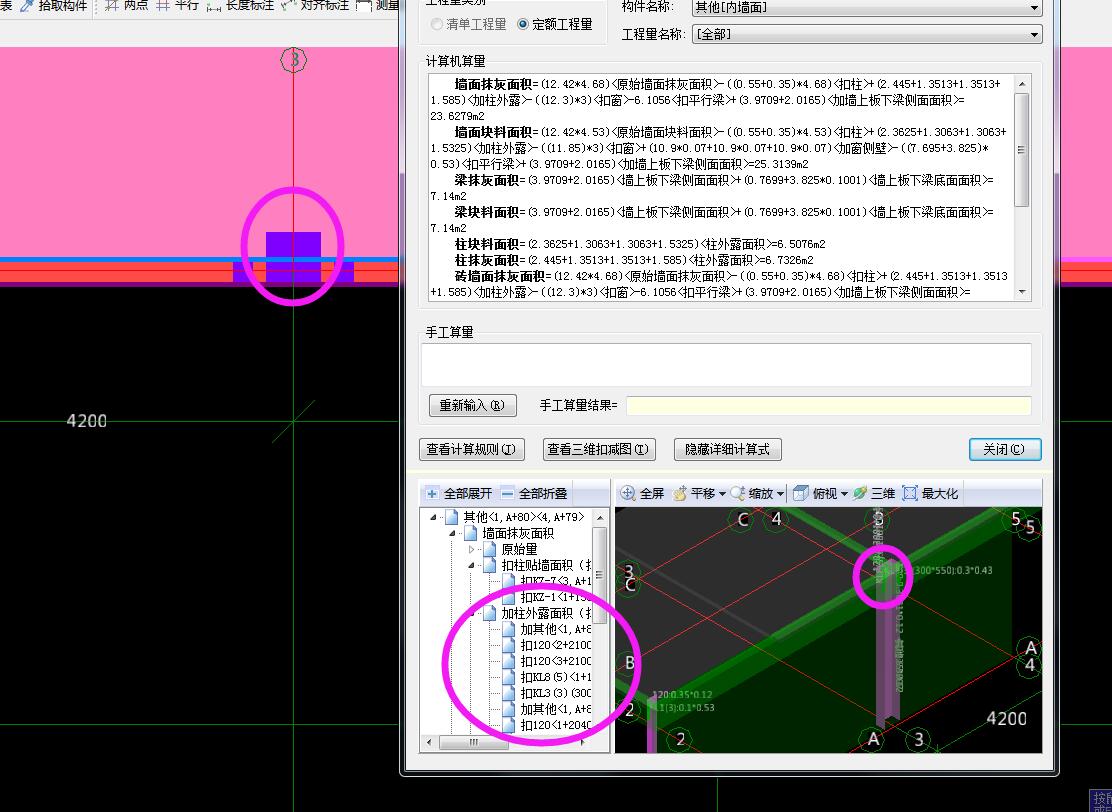Select tree item 扣120<2+2100
This screenshot has height=812, width=1112.
555,645
